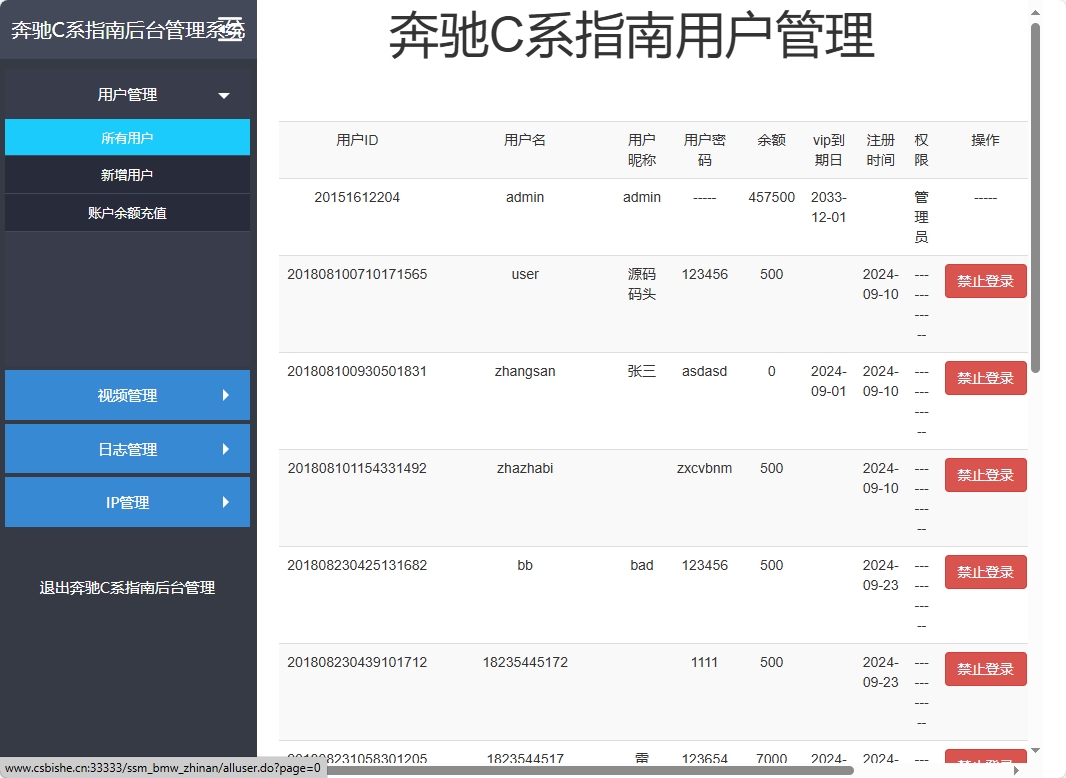Click the 用户ID column header
Viewport: 1066px width, 778px height.
[357, 140]
